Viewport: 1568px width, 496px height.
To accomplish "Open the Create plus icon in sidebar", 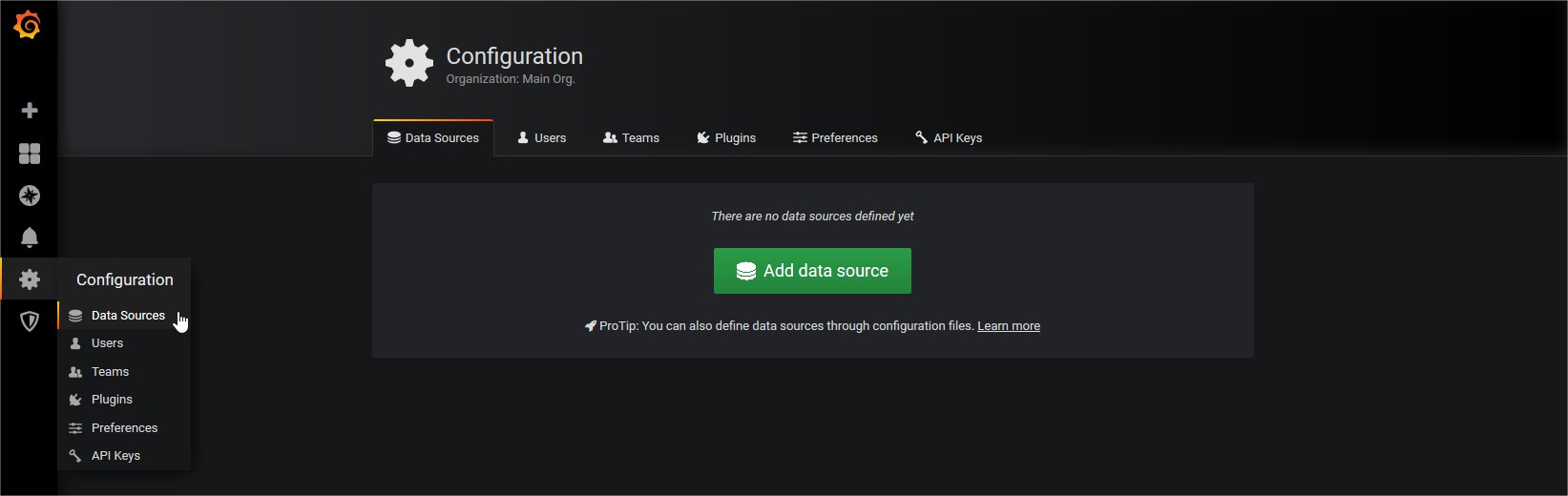I will [30, 111].
